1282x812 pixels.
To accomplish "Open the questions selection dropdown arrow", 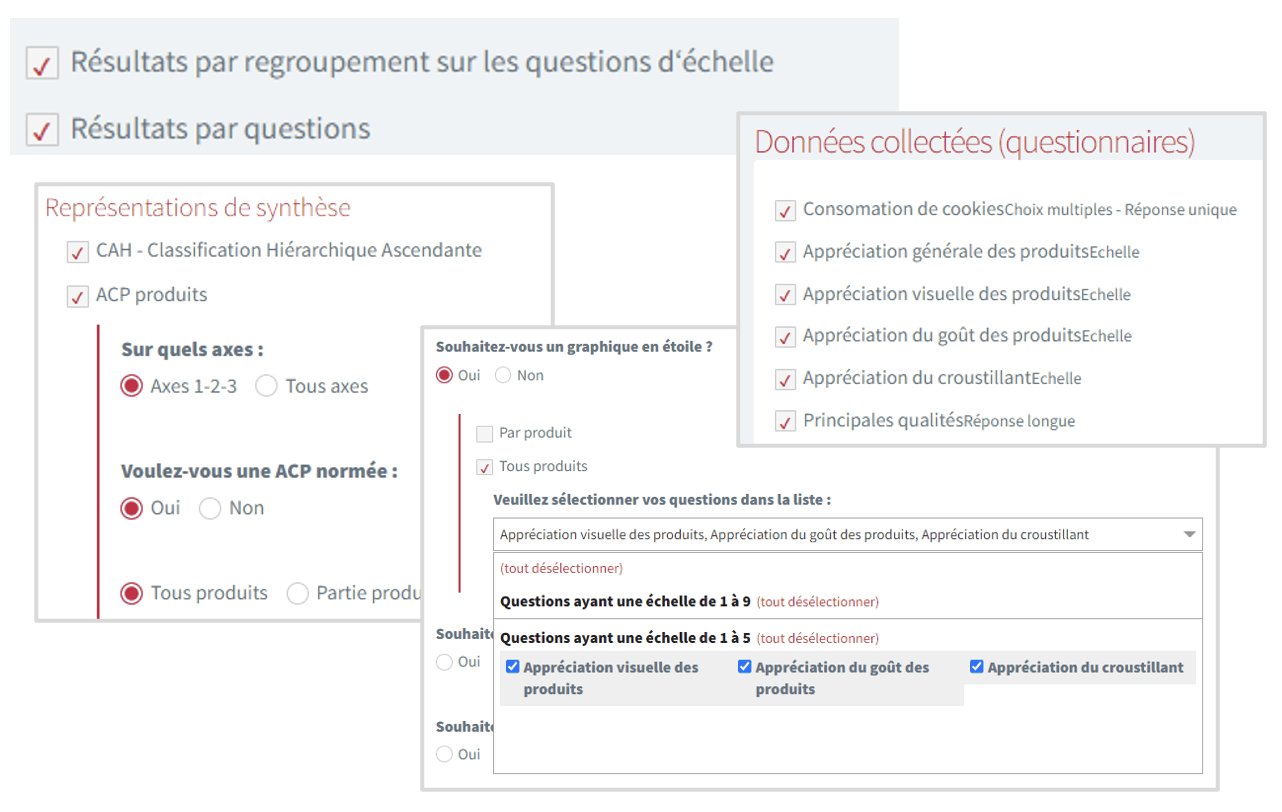I will click(x=1189, y=535).
